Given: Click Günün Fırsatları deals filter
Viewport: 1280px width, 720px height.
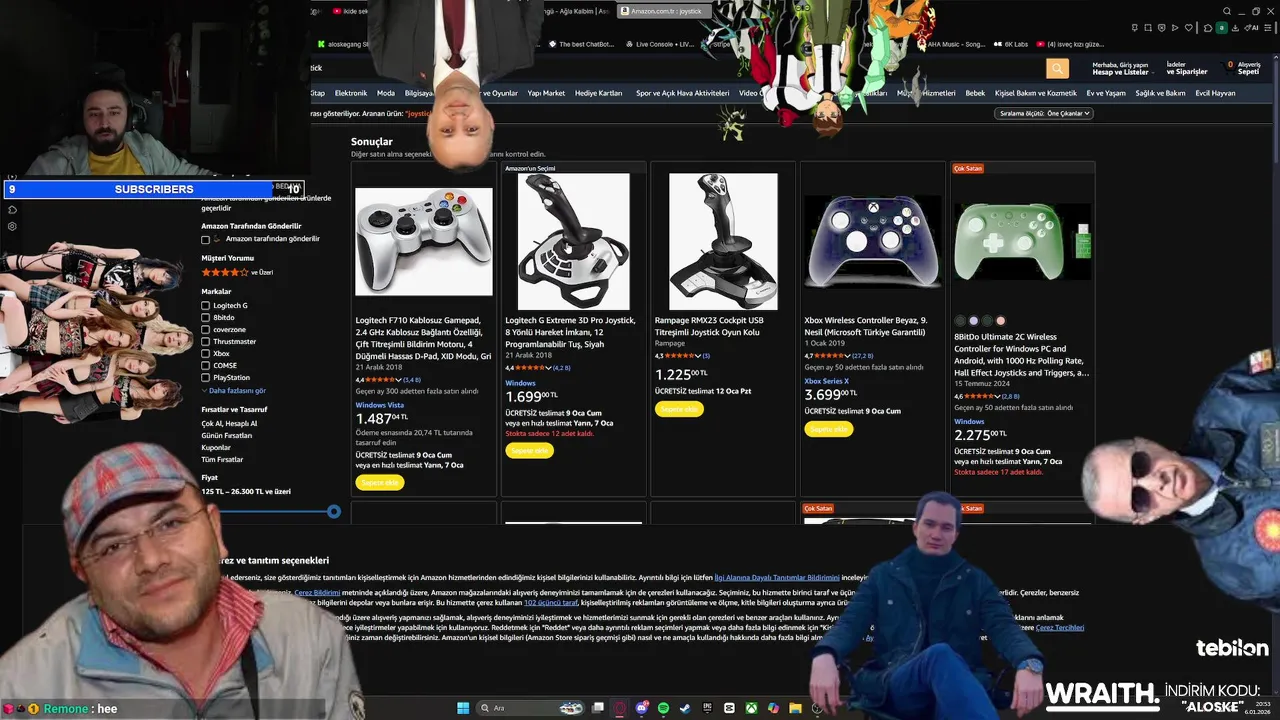Looking at the screenshot, I should pyautogui.click(x=227, y=435).
